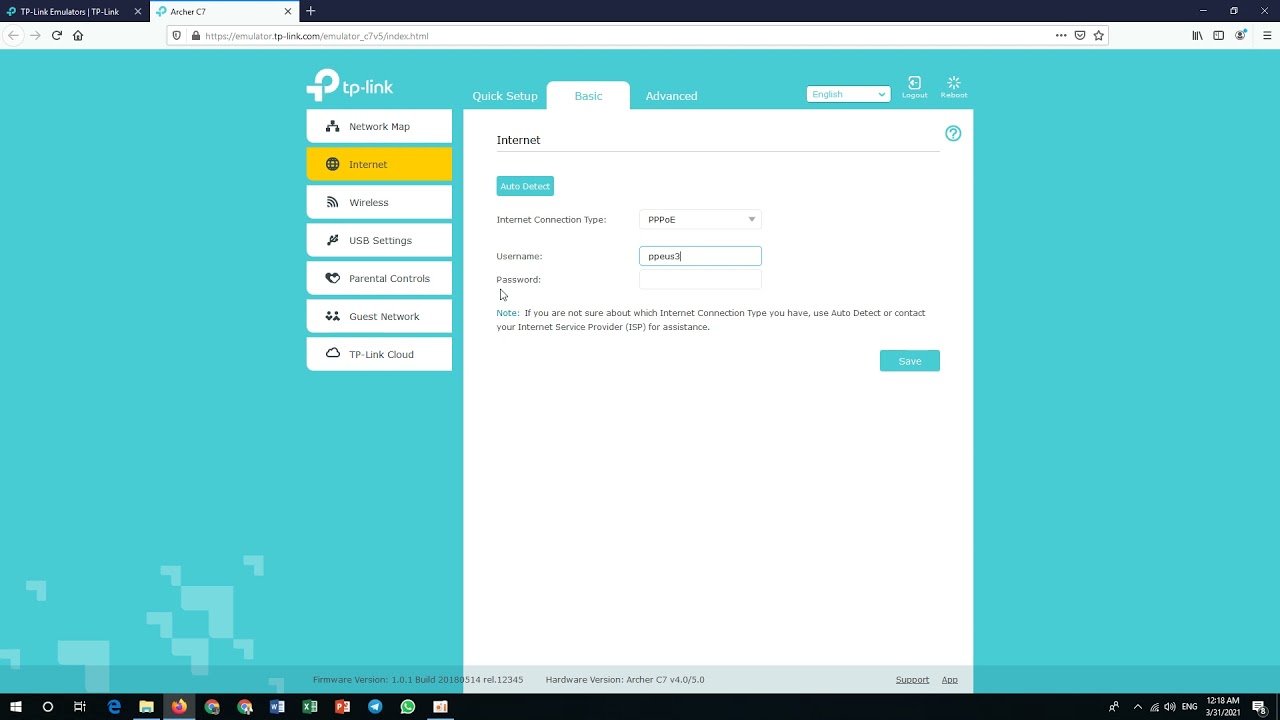Open the volume control in tray
Image resolution: width=1280 pixels, height=720 pixels.
click(x=1170, y=707)
